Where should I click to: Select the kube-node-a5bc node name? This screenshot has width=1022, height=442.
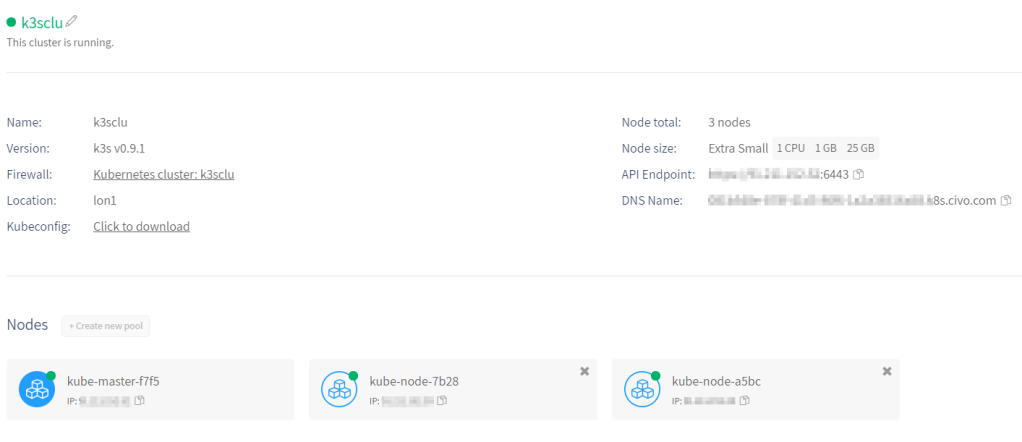pos(717,381)
